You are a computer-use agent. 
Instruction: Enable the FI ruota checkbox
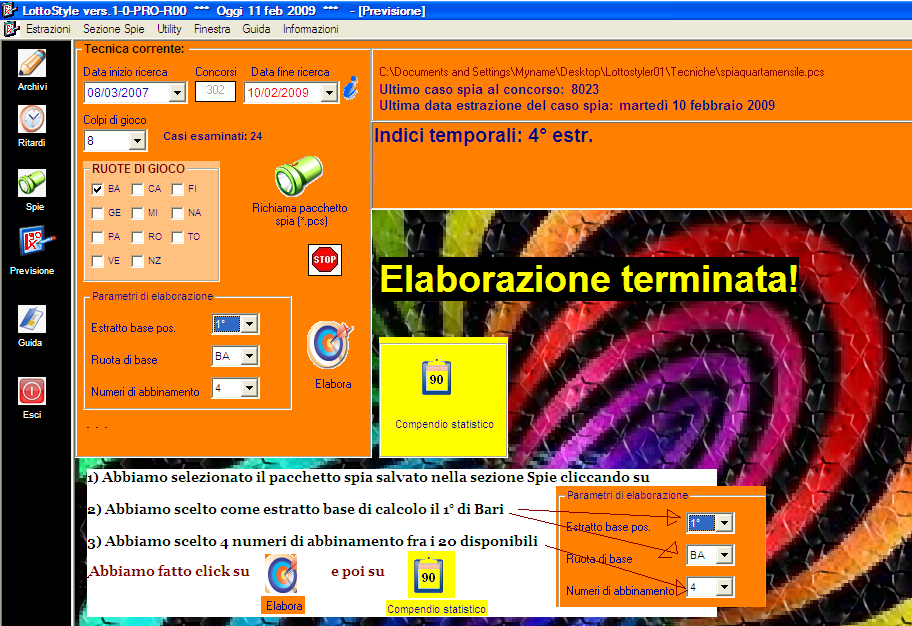(177, 189)
